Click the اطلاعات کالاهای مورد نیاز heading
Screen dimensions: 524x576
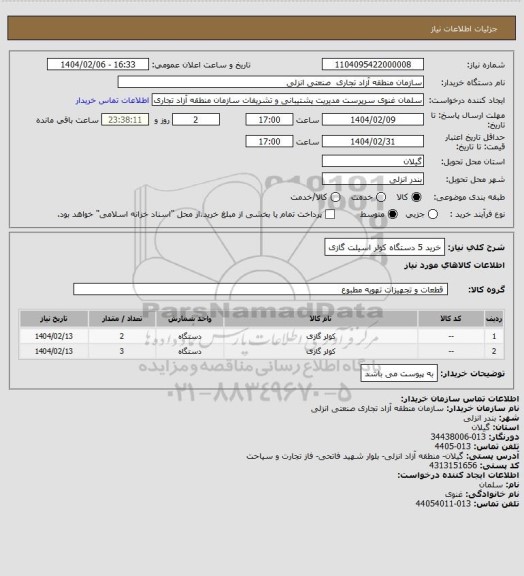click(455, 265)
